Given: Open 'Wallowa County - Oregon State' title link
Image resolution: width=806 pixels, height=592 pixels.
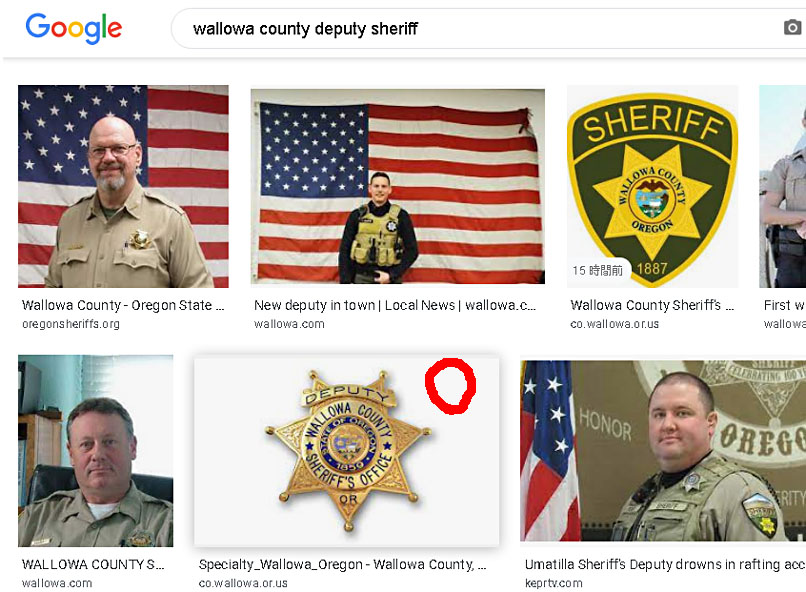Looking at the screenshot, I should pos(123,305).
